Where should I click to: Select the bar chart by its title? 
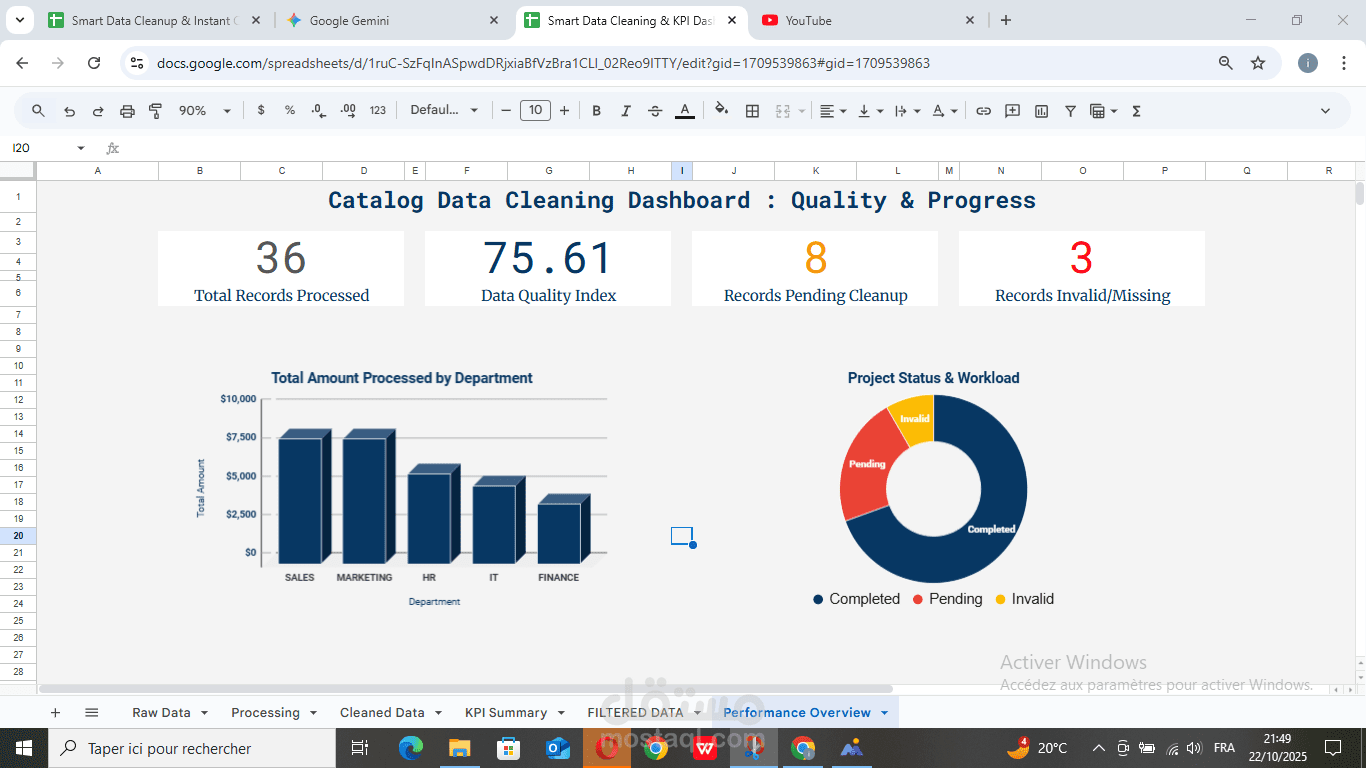(402, 378)
